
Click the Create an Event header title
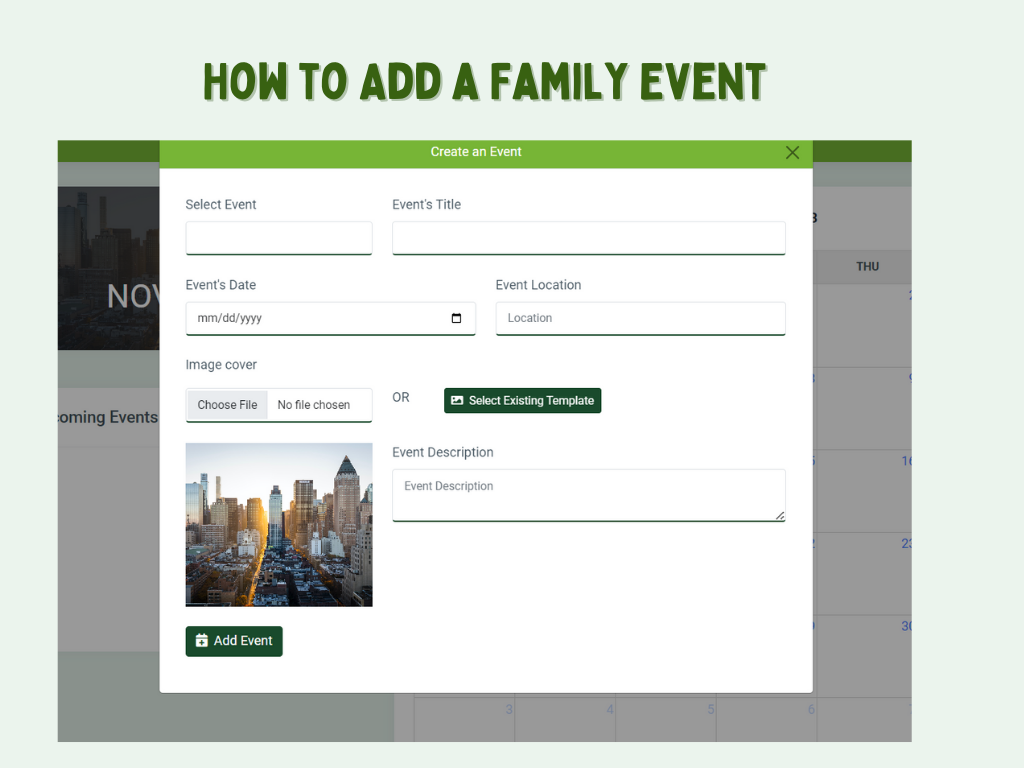coord(476,152)
